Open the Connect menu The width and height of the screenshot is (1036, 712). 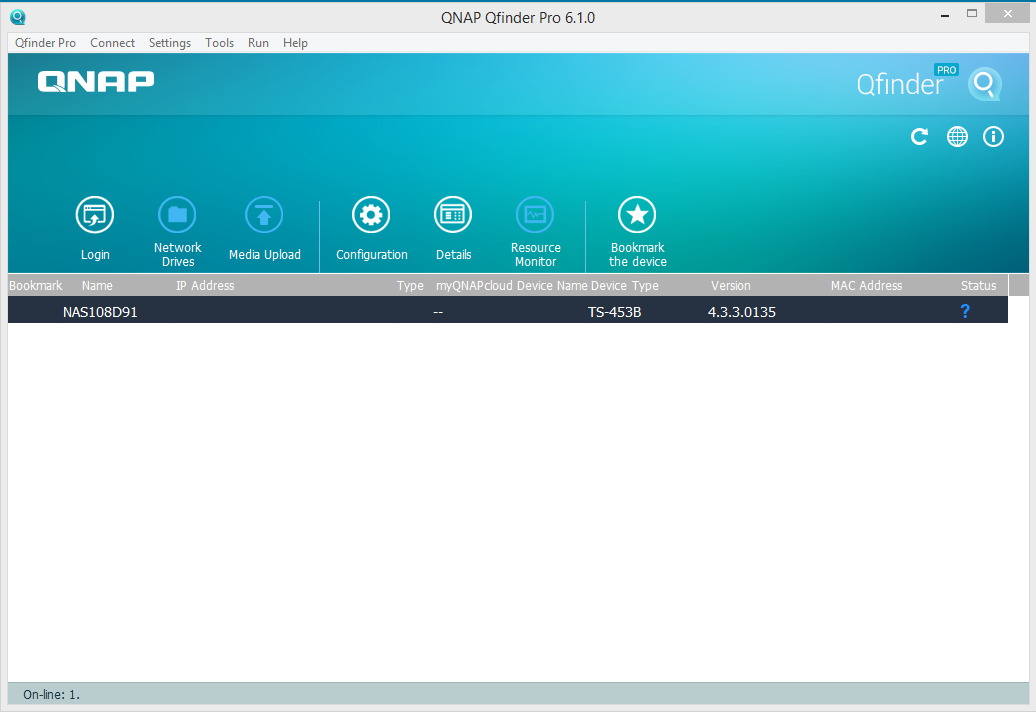pyautogui.click(x=112, y=43)
